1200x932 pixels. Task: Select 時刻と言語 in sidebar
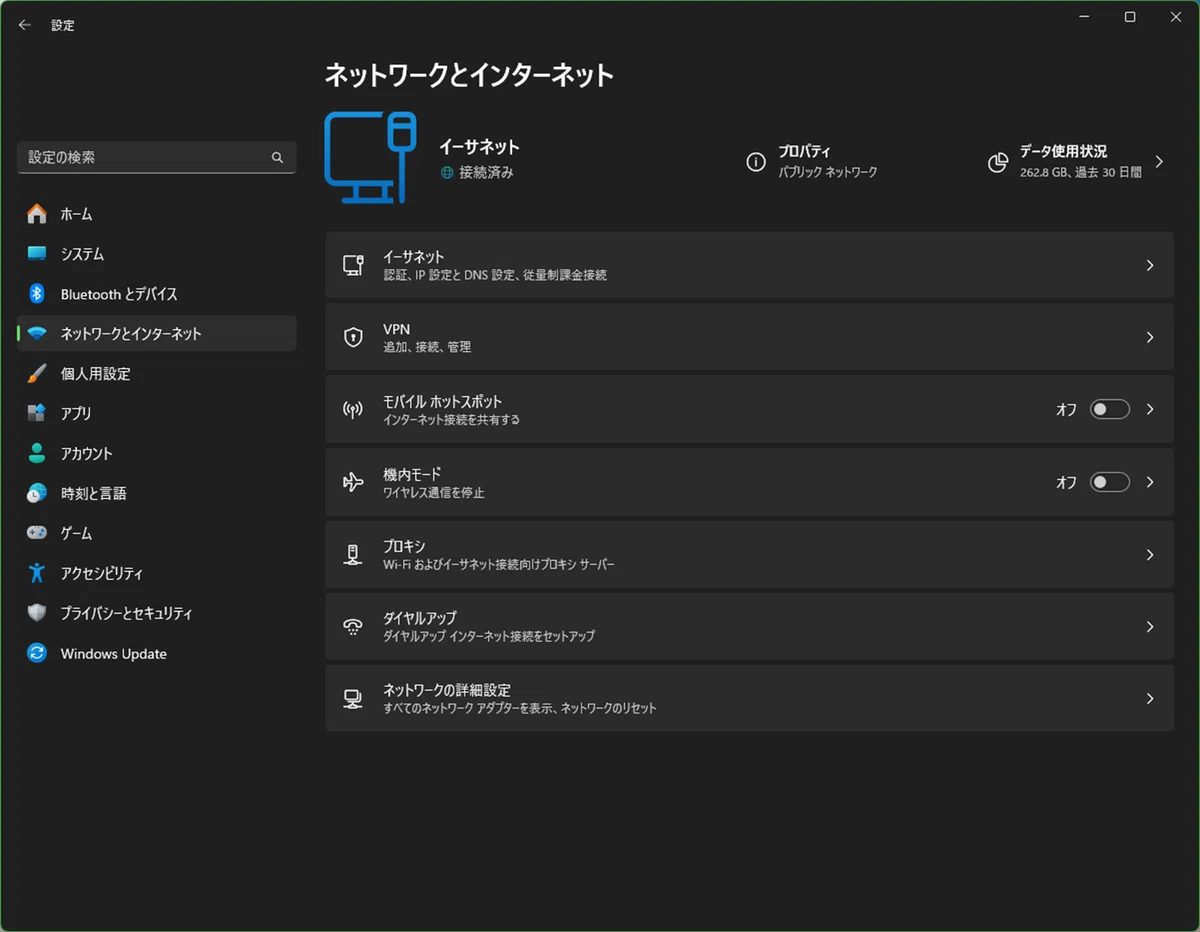[157, 493]
